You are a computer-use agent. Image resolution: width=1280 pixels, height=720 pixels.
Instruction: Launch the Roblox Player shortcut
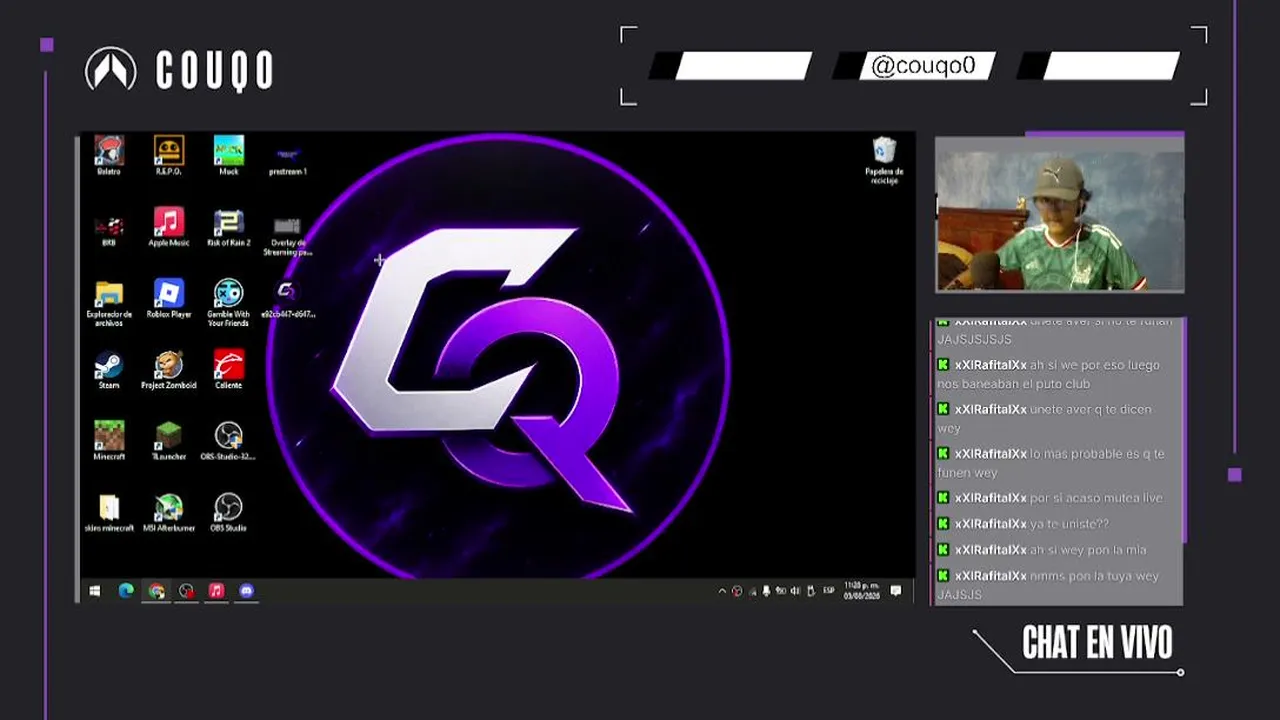click(x=168, y=299)
